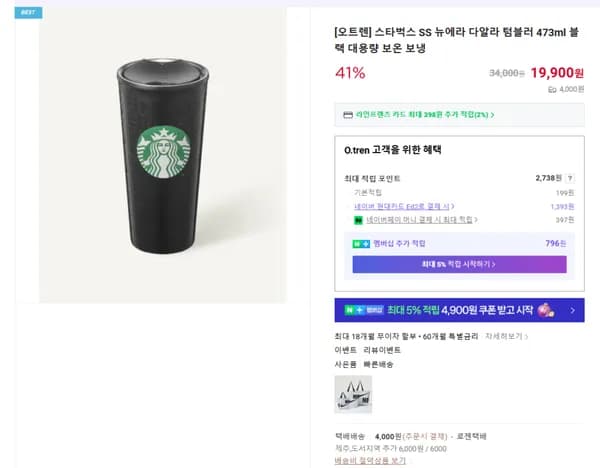Viewport: 600px width, 468px height.
Task: Open the shipping fee saving products link
Action: click(x=369, y=461)
